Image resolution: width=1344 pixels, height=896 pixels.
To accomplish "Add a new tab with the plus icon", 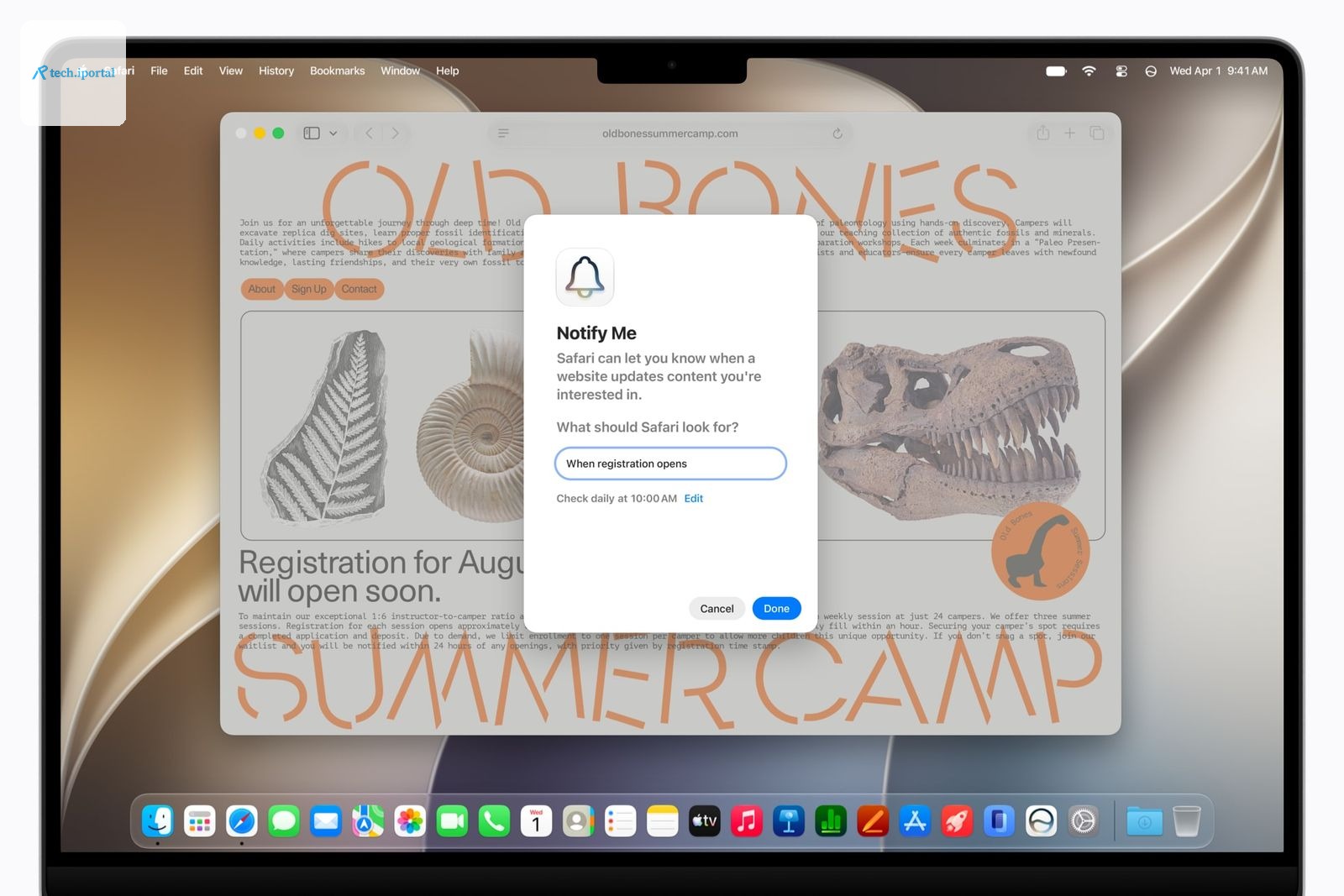I will pyautogui.click(x=1069, y=133).
